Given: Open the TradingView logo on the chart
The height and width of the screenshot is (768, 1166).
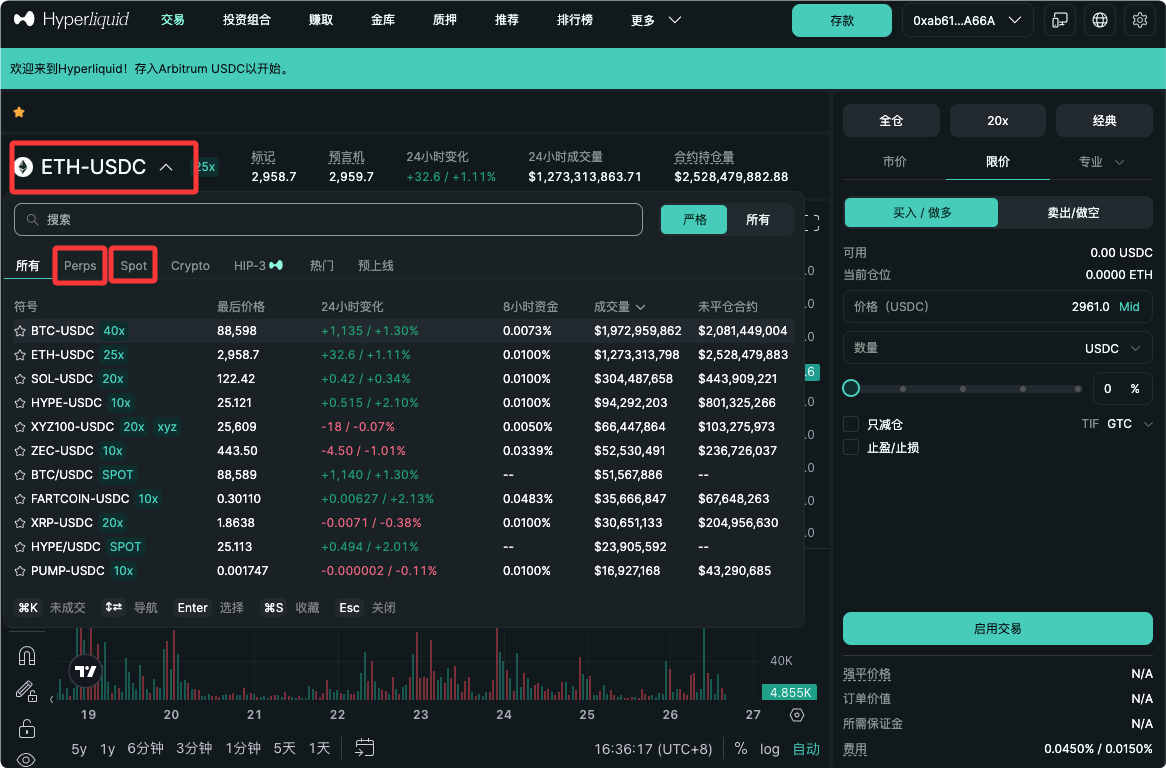Looking at the screenshot, I should tap(86, 671).
